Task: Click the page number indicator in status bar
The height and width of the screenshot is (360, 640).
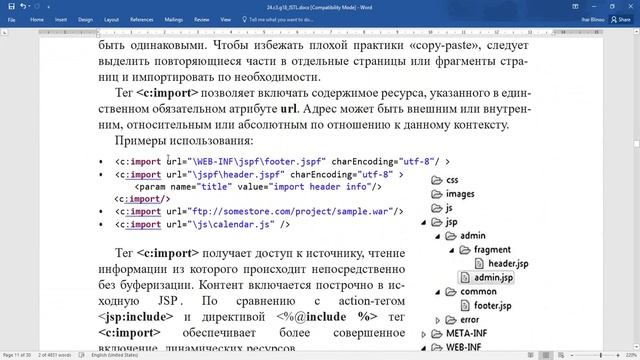Action: tap(17, 356)
